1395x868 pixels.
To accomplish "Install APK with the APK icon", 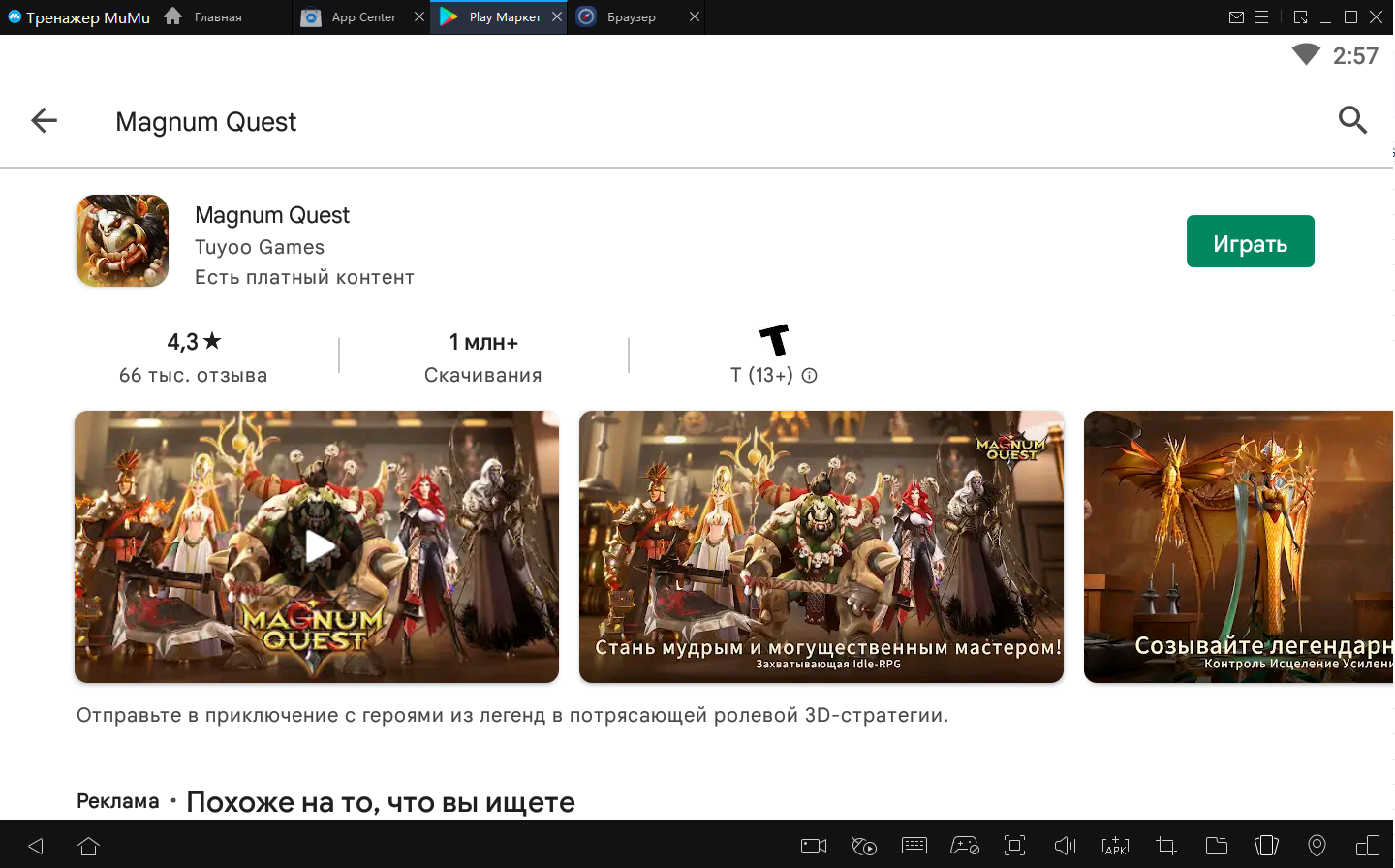I will pyautogui.click(x=1116, y=846).
